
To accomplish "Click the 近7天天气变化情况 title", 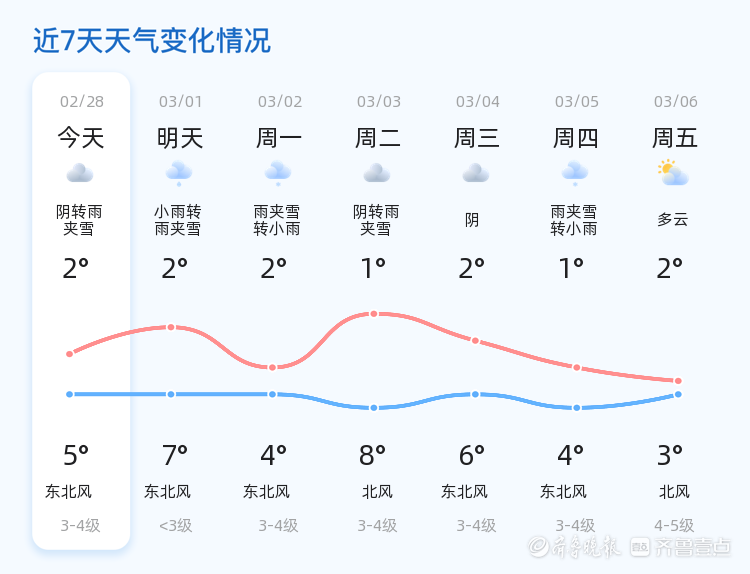I will point(152,41).
